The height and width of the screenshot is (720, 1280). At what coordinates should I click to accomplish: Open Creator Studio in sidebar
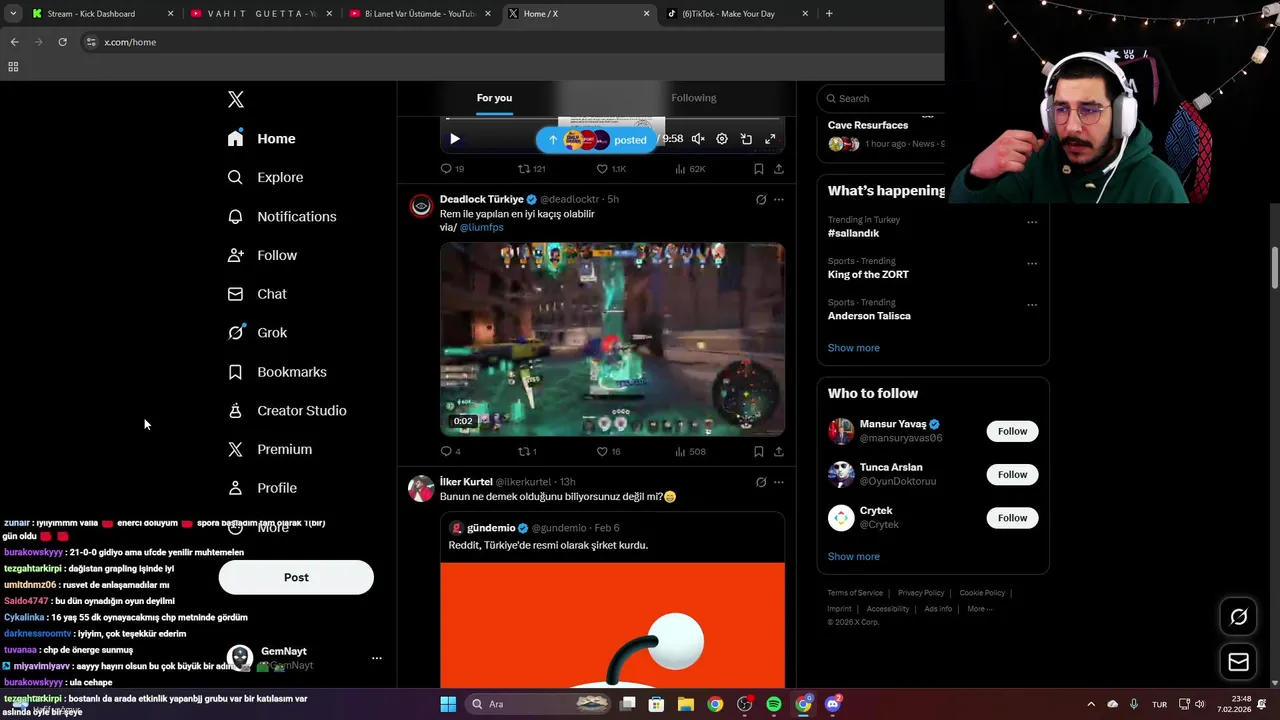(287, 410)
